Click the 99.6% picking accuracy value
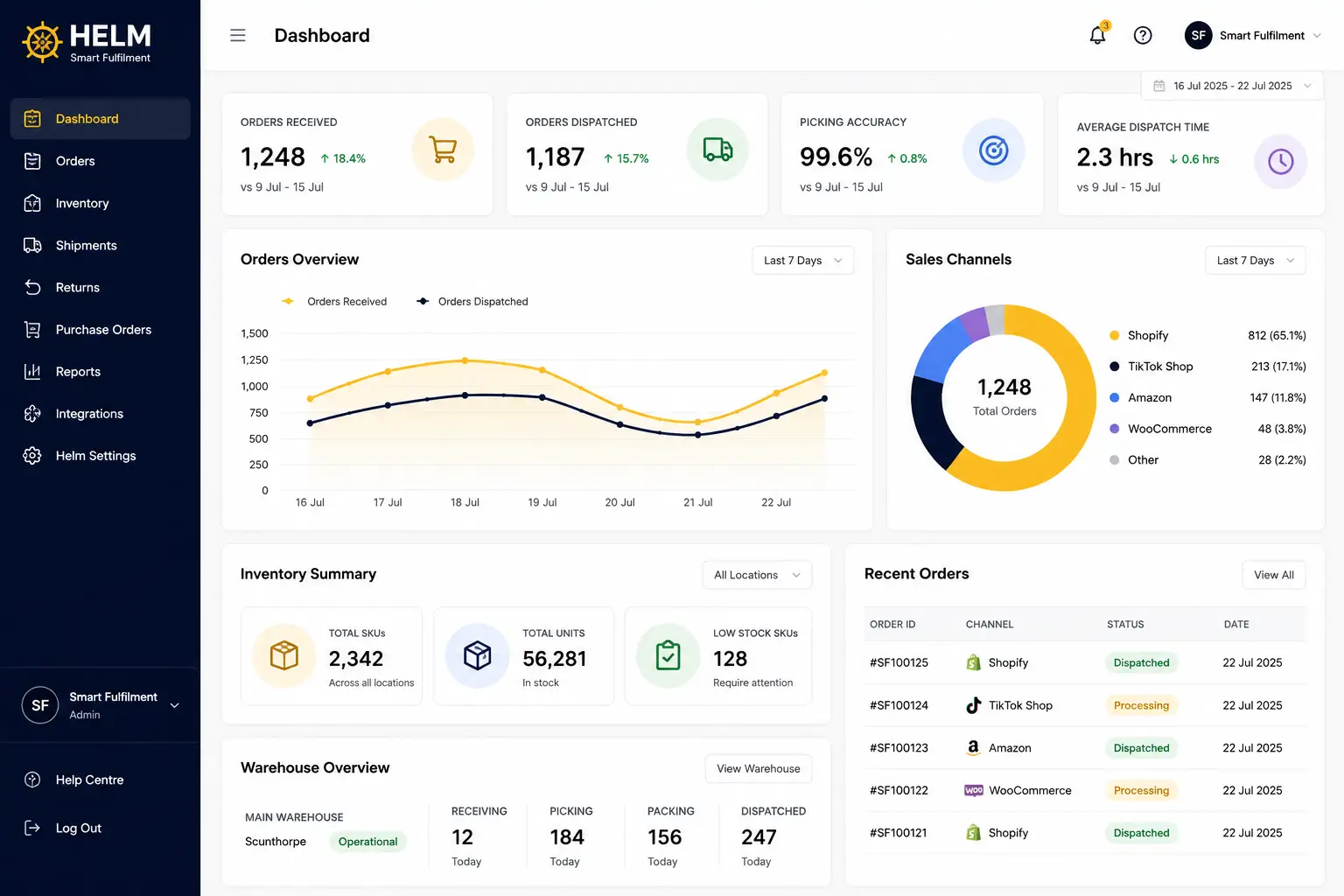 [x=836, y=157]
